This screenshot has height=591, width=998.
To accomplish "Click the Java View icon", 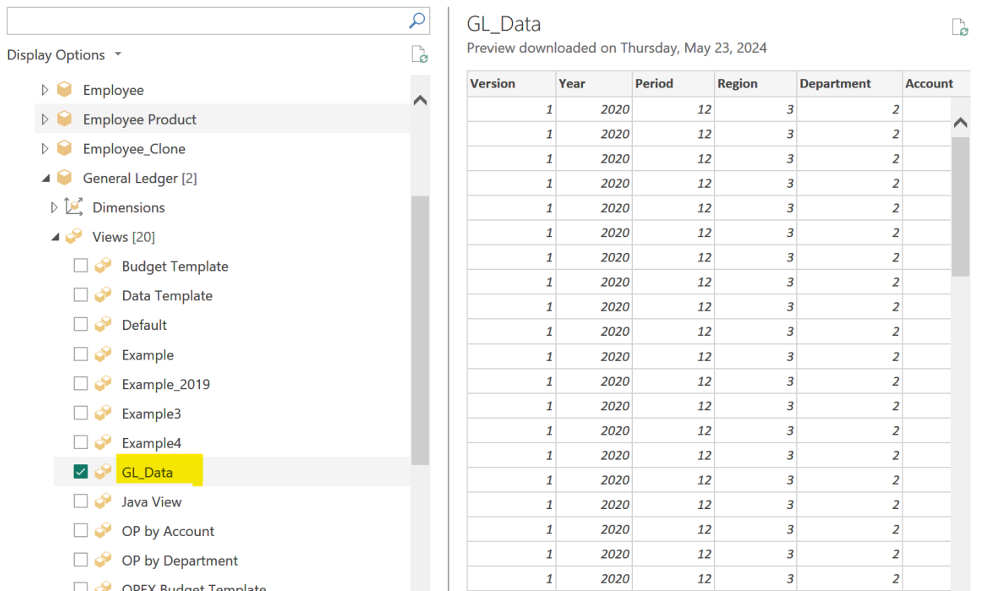I will click(103, 501).
